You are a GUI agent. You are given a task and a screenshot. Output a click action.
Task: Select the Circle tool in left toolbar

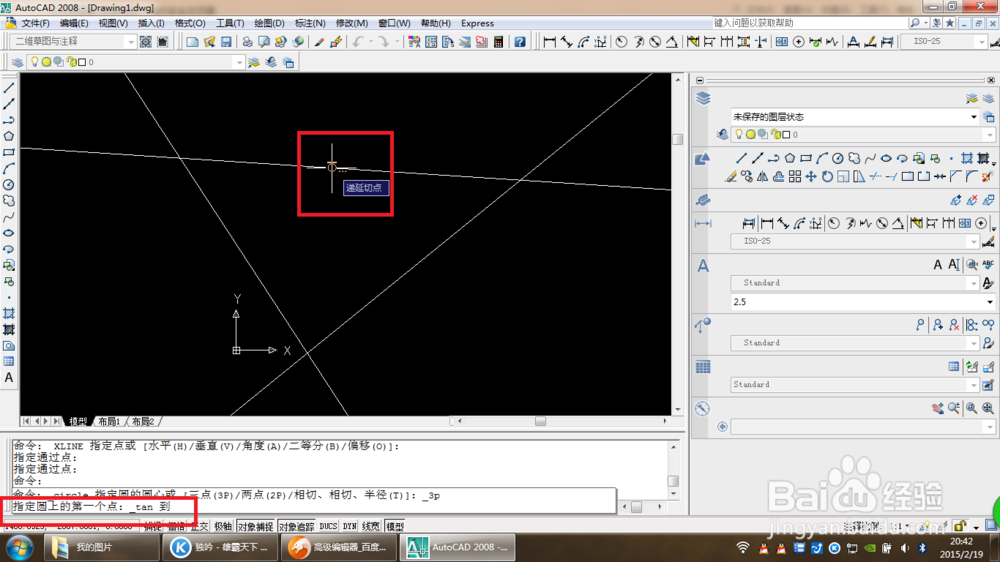[9, 185]
